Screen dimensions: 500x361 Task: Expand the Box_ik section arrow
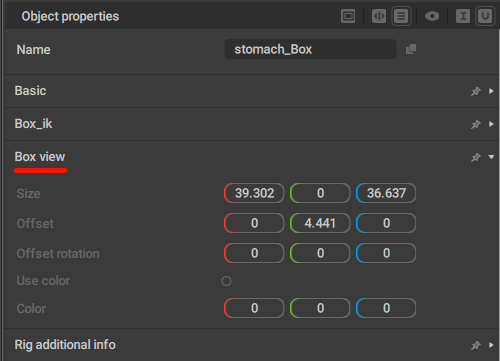491,124
